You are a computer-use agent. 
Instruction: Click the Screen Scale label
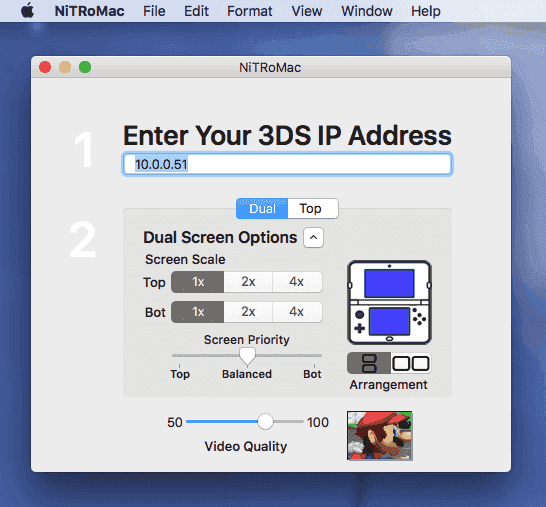pyautogui.click(x=185, y=259)
